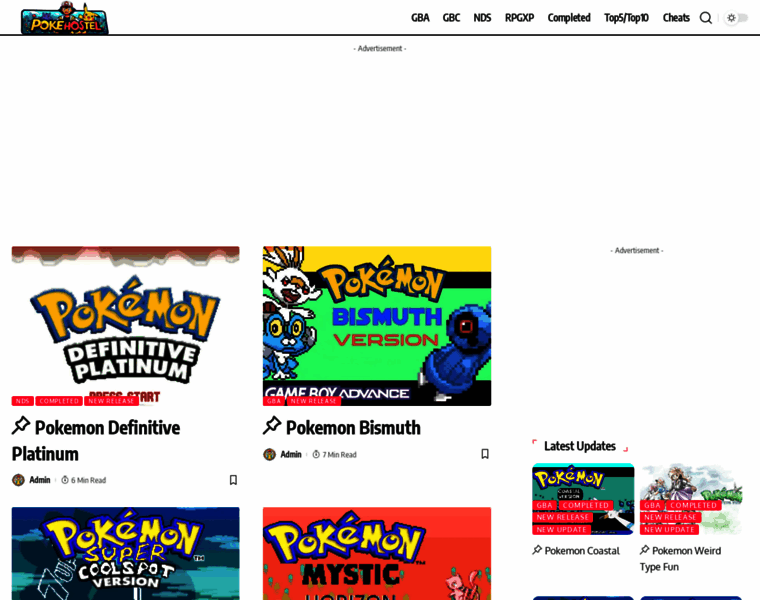The height and width of the screenshot is (600, 760).
Task: Bookmark the Pokemon Definitive Platinum post
Action: [x=233, y=480]
